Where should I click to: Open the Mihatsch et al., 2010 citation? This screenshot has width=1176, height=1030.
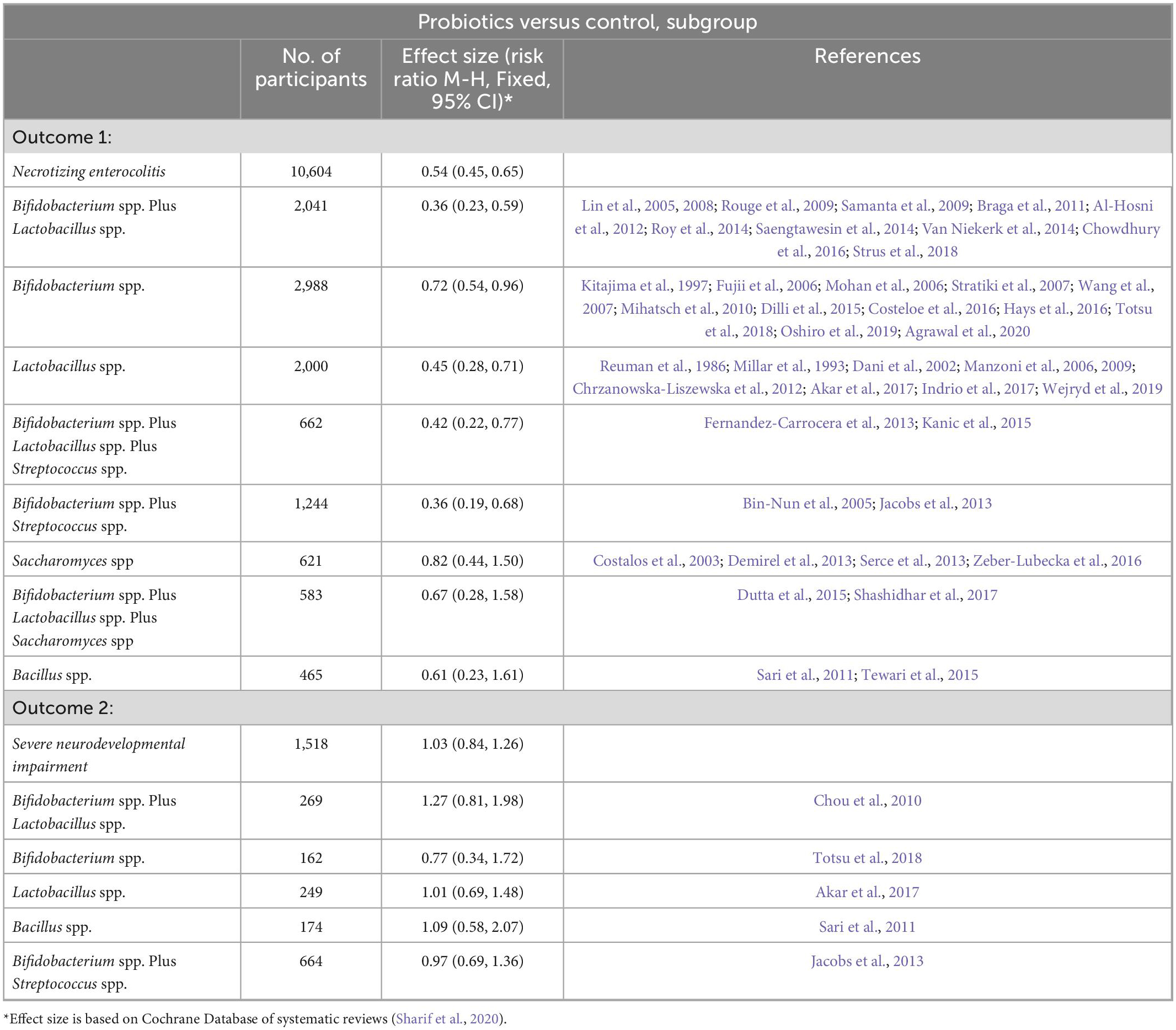687,309
